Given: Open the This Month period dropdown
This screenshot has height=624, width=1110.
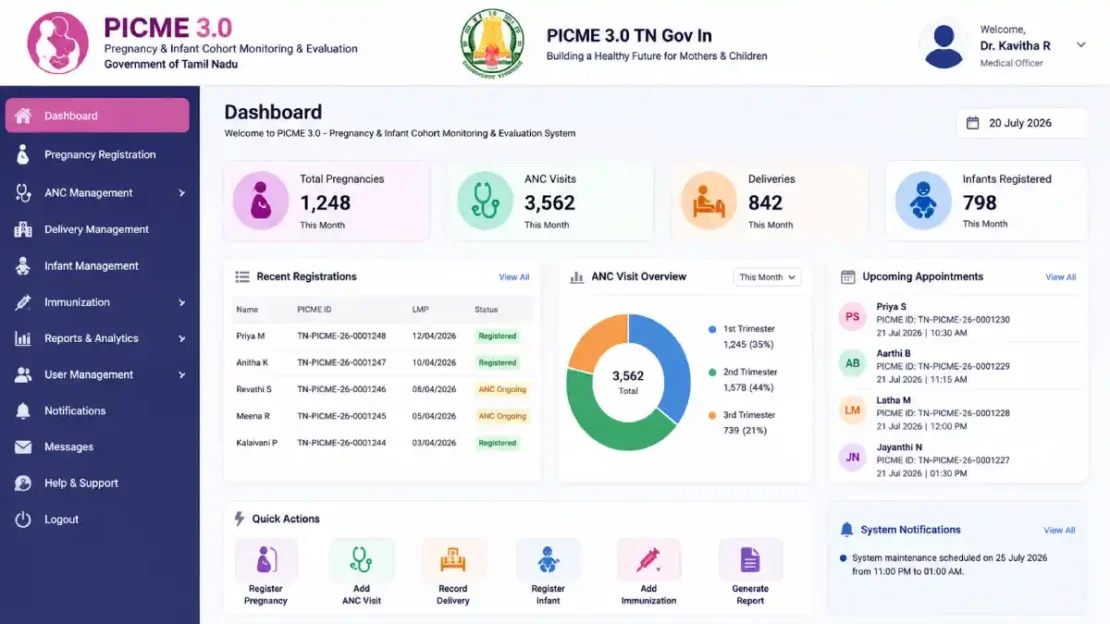Looking at the screenshot, I should [x=767, y=277].
